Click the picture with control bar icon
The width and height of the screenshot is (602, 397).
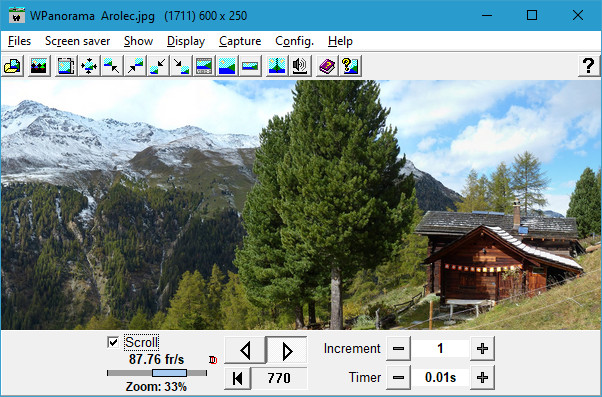(204, 66)
